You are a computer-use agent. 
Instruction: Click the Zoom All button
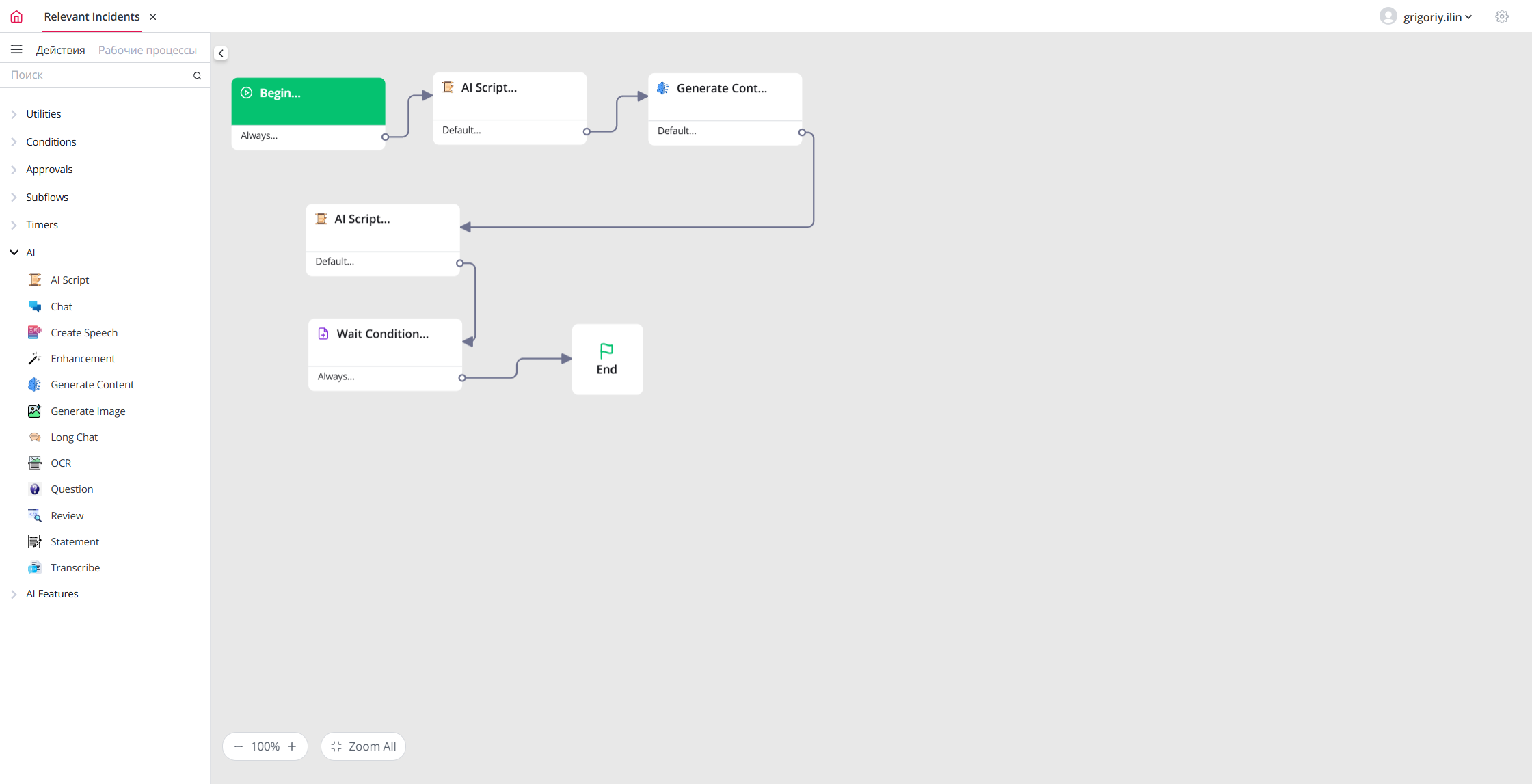coord(363,746)
